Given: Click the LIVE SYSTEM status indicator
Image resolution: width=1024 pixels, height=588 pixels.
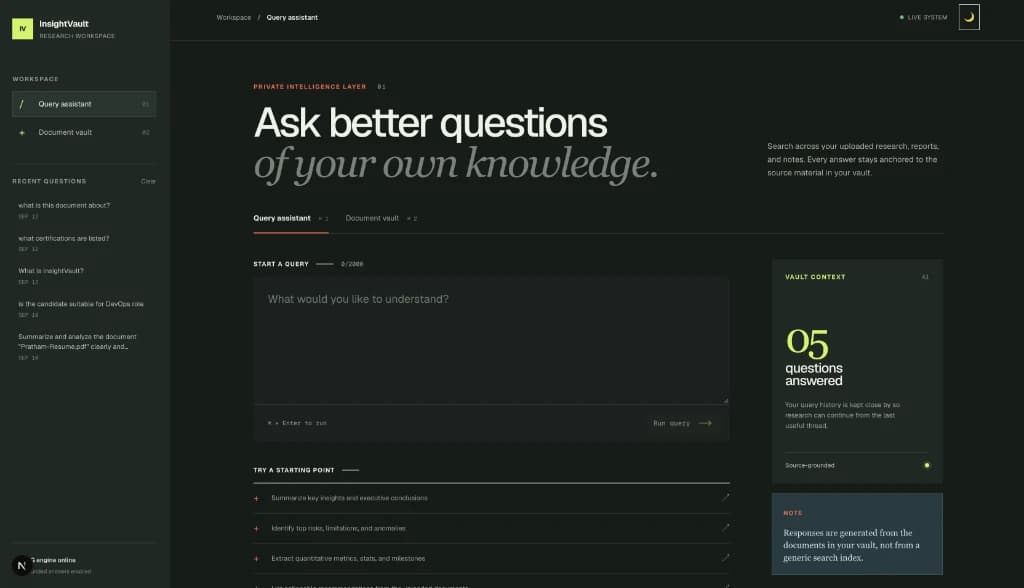Looking at the screenshot, I should click(x=923, y=18).
